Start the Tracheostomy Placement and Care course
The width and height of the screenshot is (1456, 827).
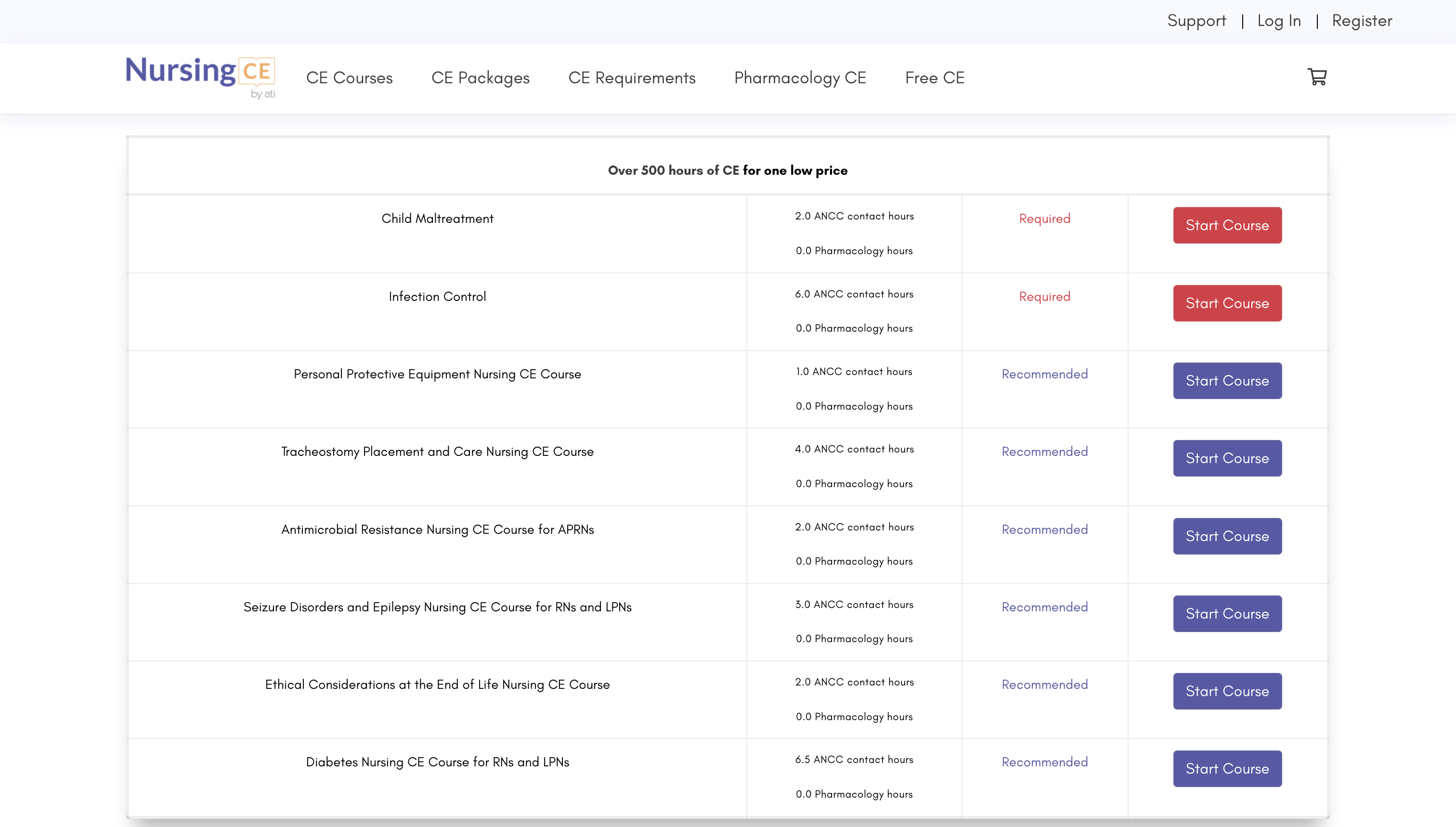(x=1227, y=458)
